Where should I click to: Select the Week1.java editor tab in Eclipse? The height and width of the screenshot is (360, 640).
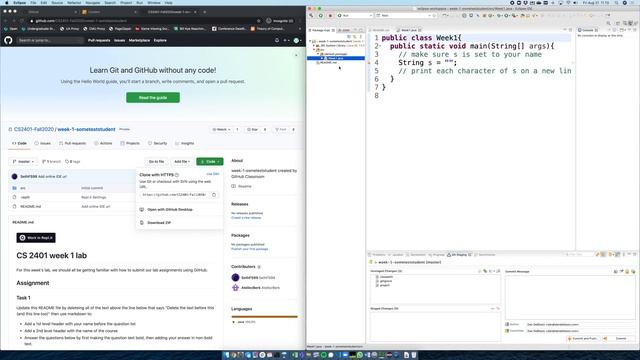coord(408,30)
